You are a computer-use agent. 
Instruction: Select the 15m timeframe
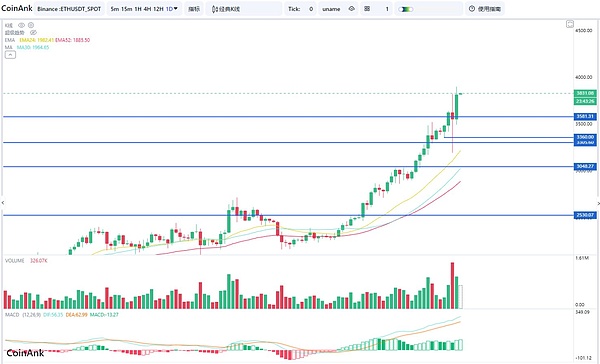[x=126, y=9]
